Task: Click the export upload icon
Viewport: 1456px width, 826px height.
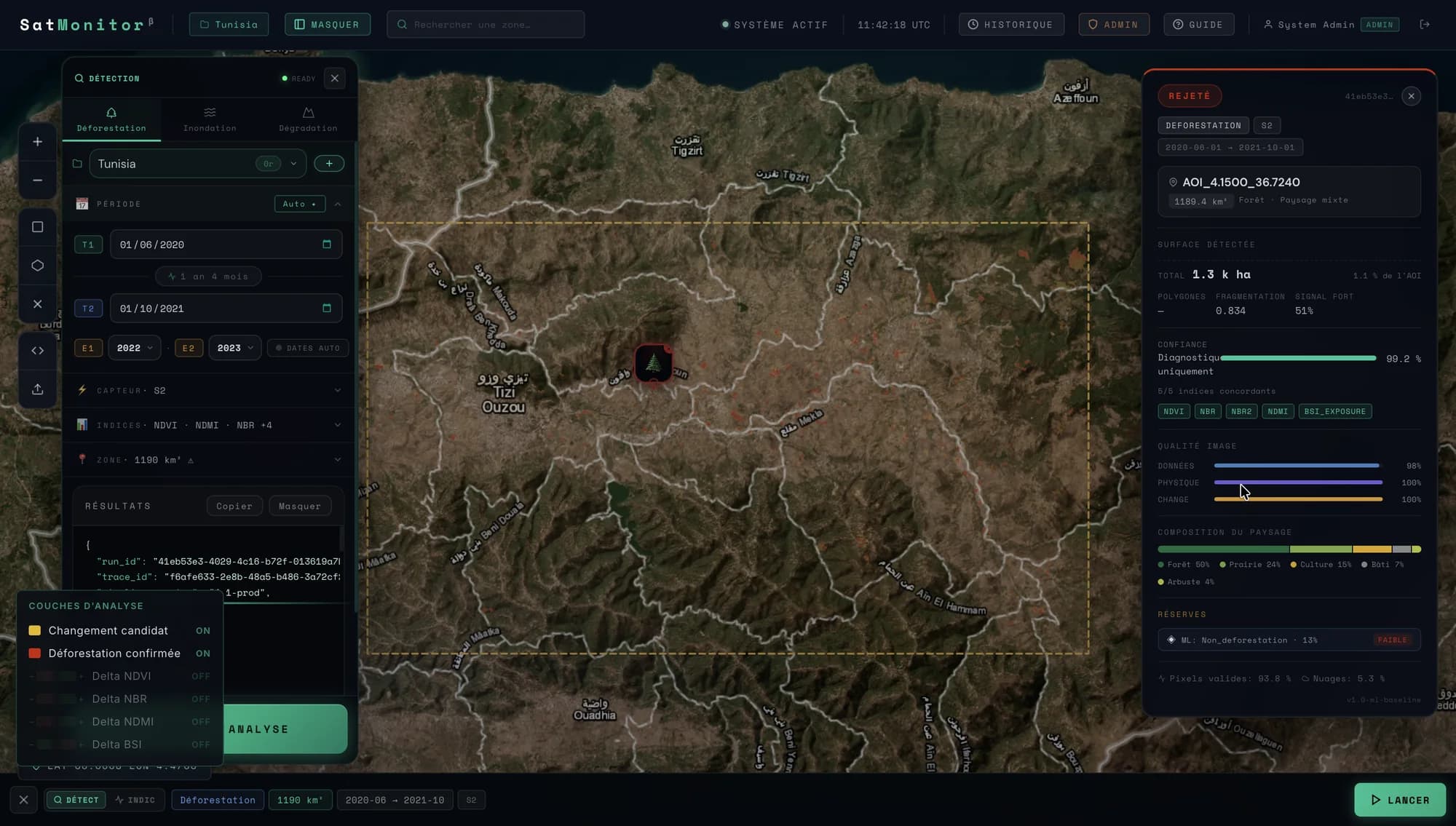Action: pos(38,389)
